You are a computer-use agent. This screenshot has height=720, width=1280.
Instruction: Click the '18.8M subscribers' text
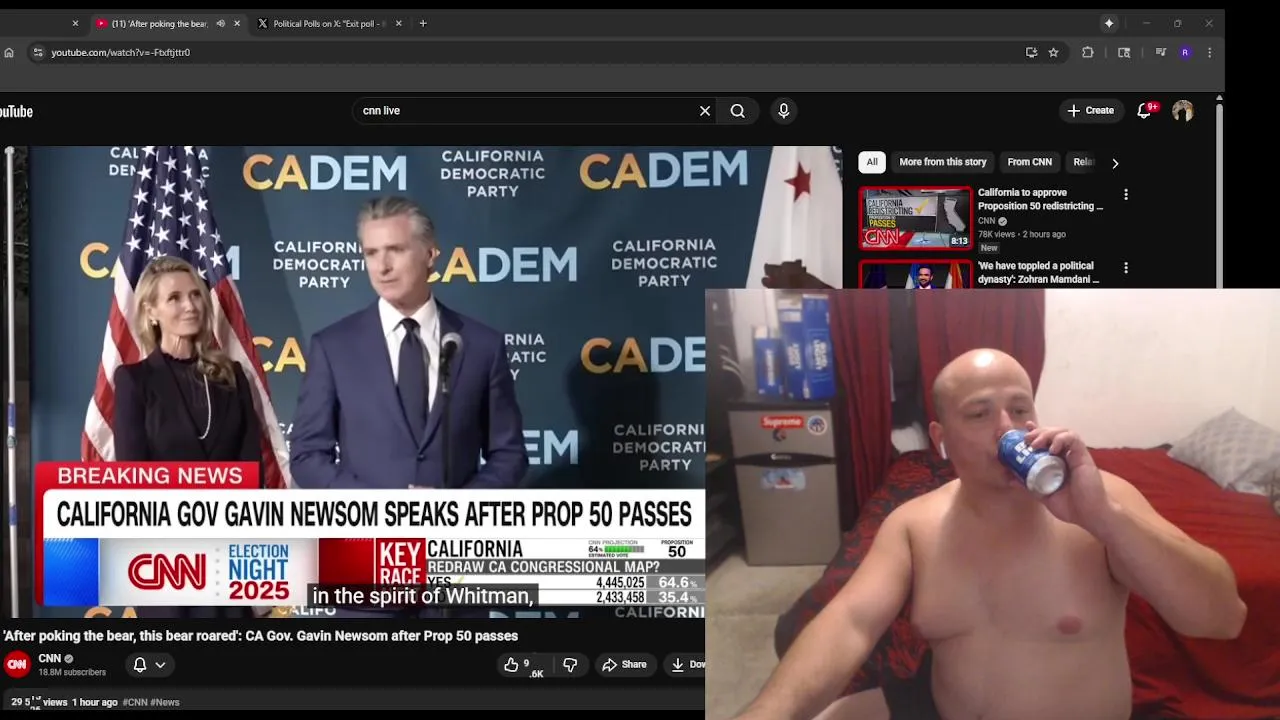coord(72,672)
